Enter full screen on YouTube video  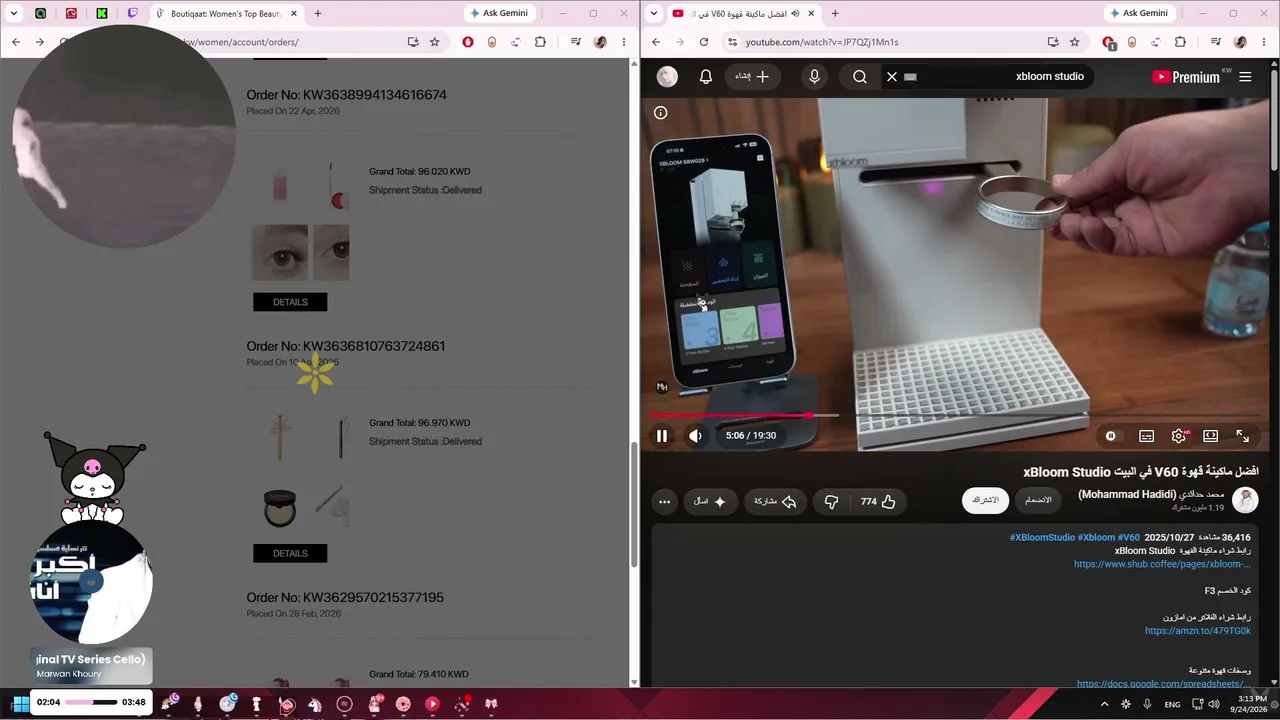[x=1242, y=436]
